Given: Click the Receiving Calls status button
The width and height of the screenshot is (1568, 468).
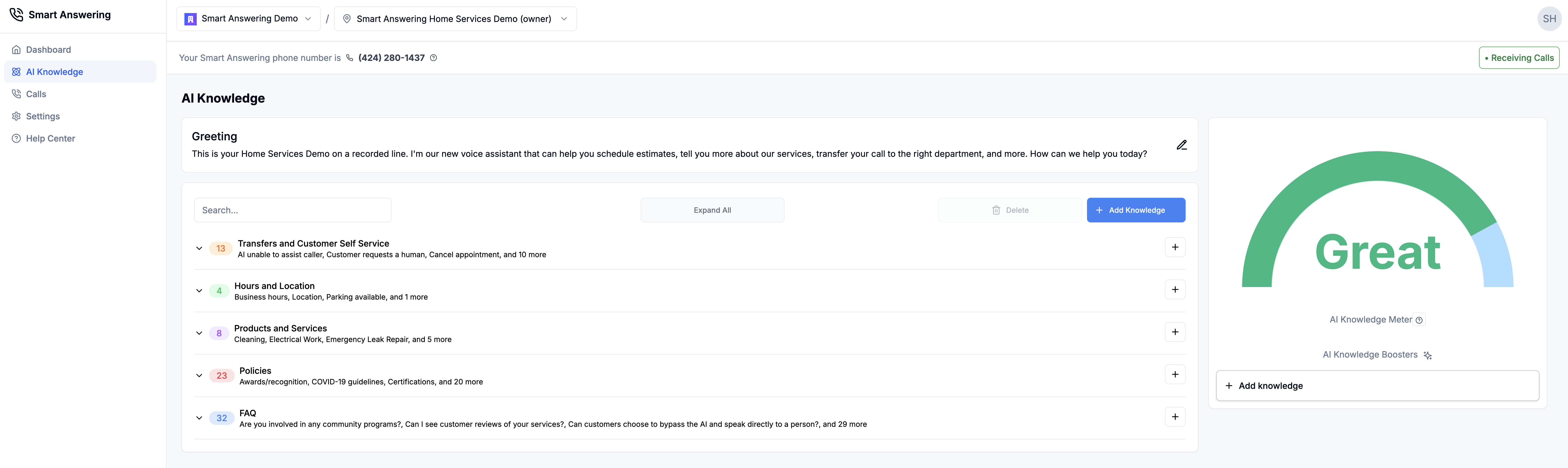Looking at the screenshot, I should (x=1519, y=58).
